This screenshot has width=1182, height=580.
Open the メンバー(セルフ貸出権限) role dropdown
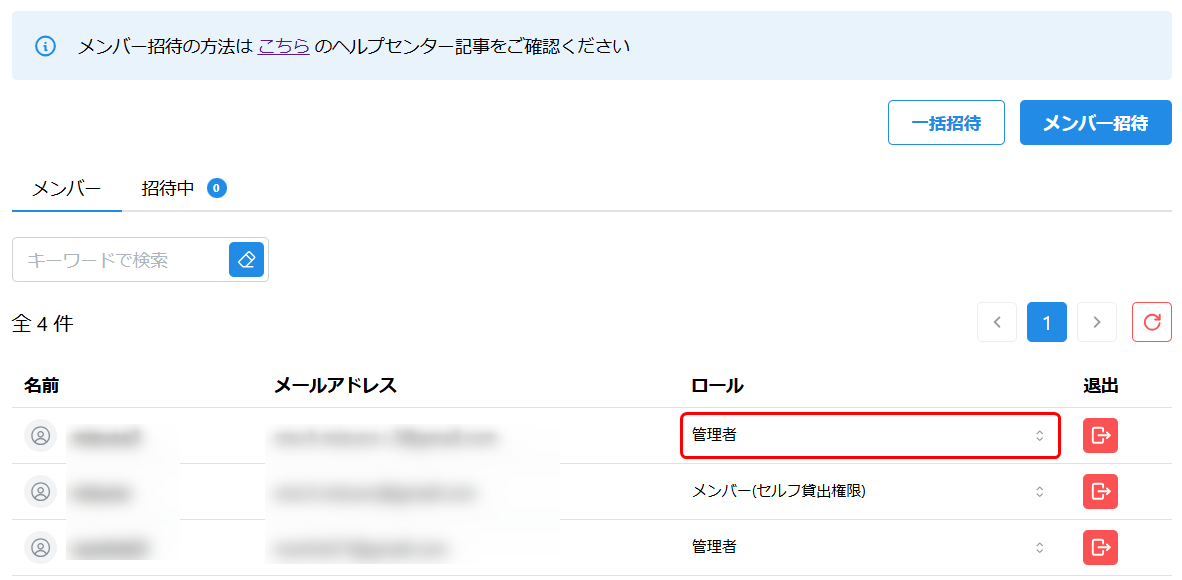point(870,491)
